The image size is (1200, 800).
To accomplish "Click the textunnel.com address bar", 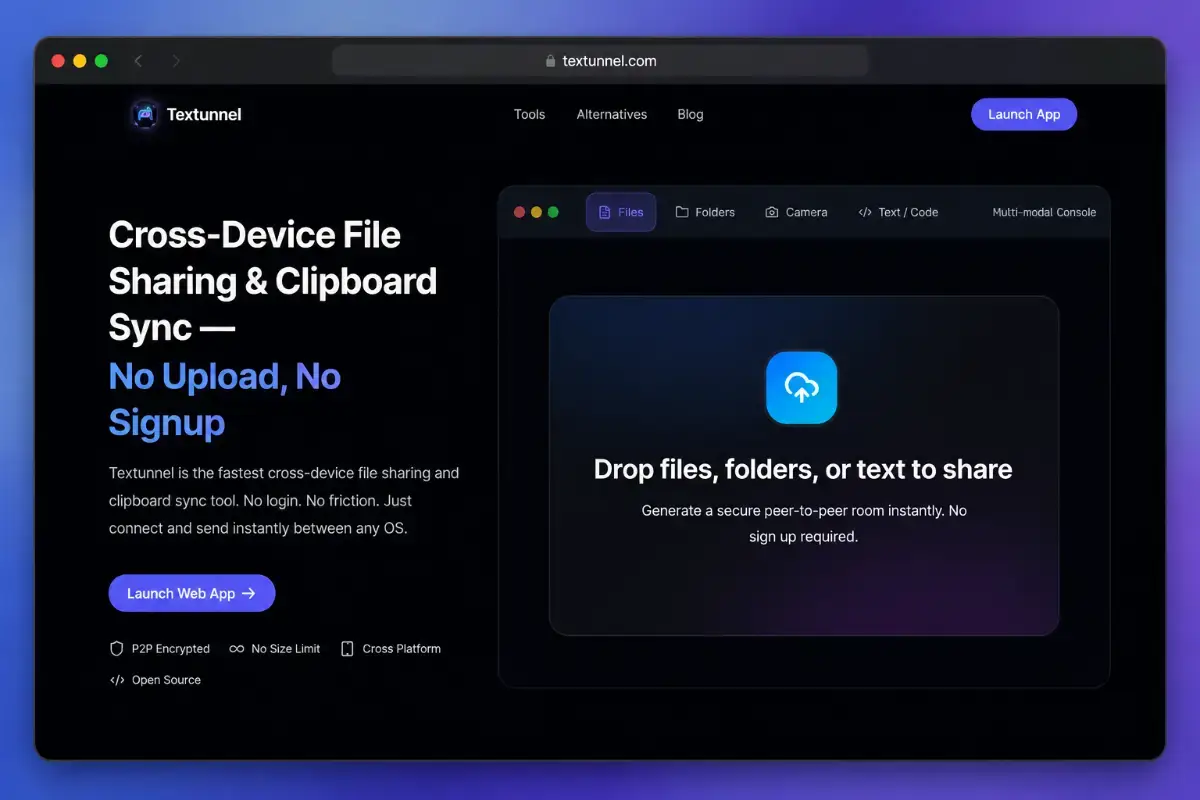I will [x=600, y=61].
